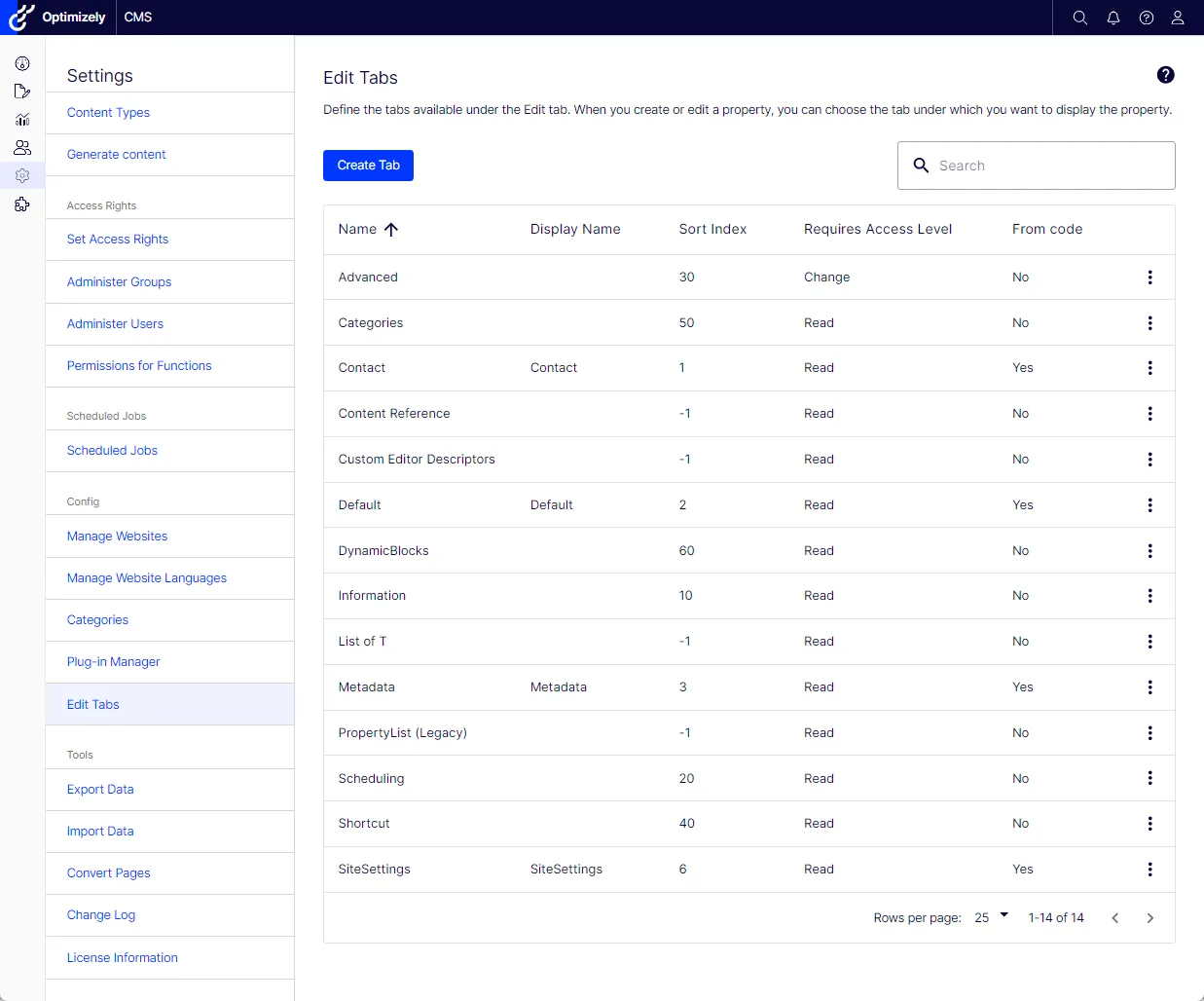Go to previous page of results
The image size is (1204, 1001).
(1115, 918)
